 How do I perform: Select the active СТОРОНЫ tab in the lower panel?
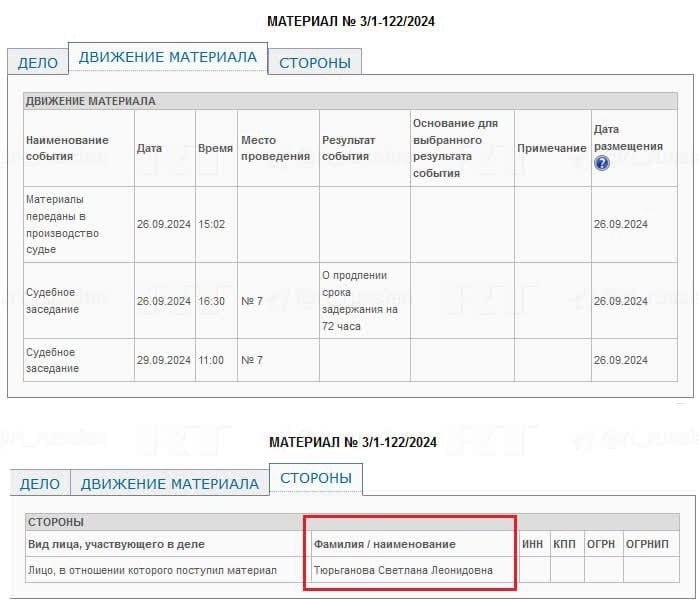(316, 478)
